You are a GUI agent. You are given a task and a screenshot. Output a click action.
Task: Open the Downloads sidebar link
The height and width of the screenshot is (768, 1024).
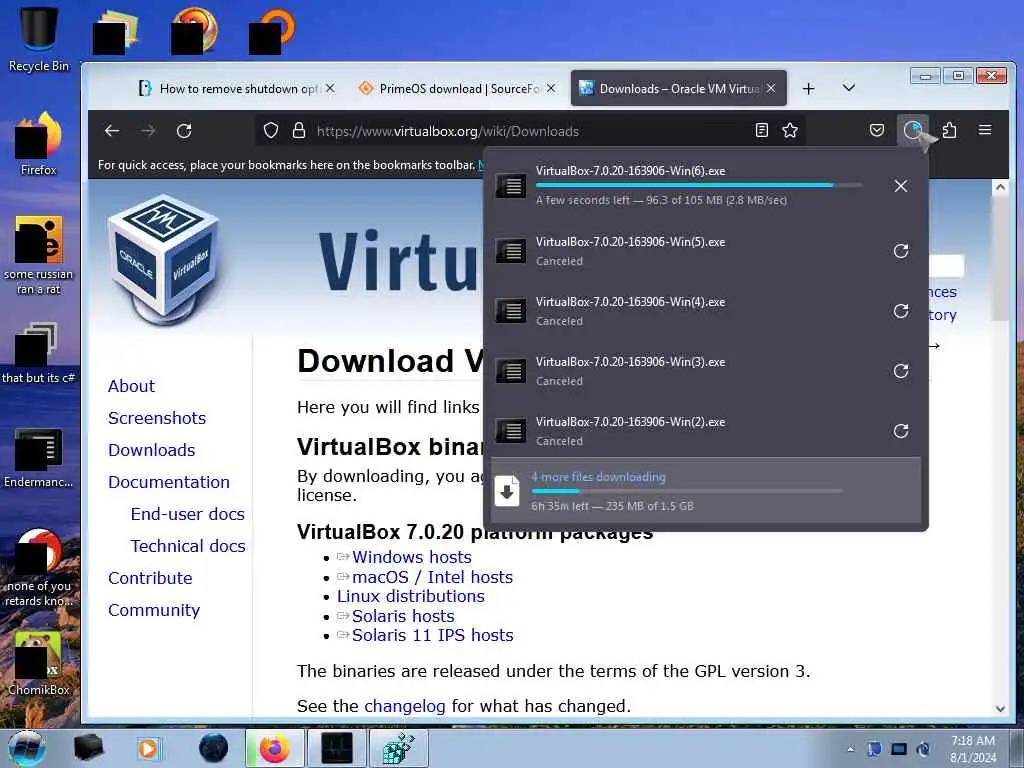(x=152, y=450)
